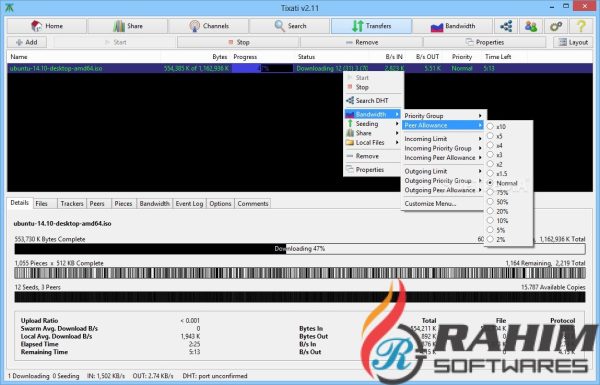Open help via the question mark icon
The height and width of the screenshot is (385, 600).
point(581,26)
